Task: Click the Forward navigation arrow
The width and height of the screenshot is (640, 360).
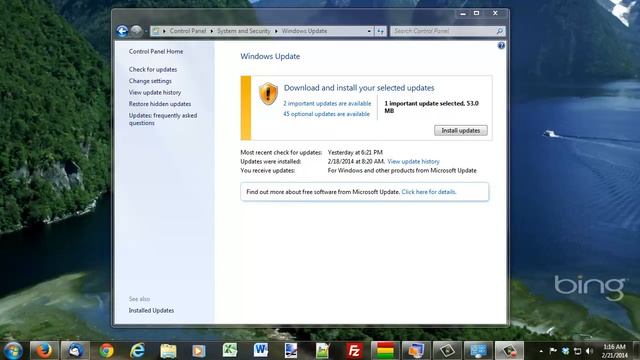Action: pyautogui.click(x=137, y=31)
